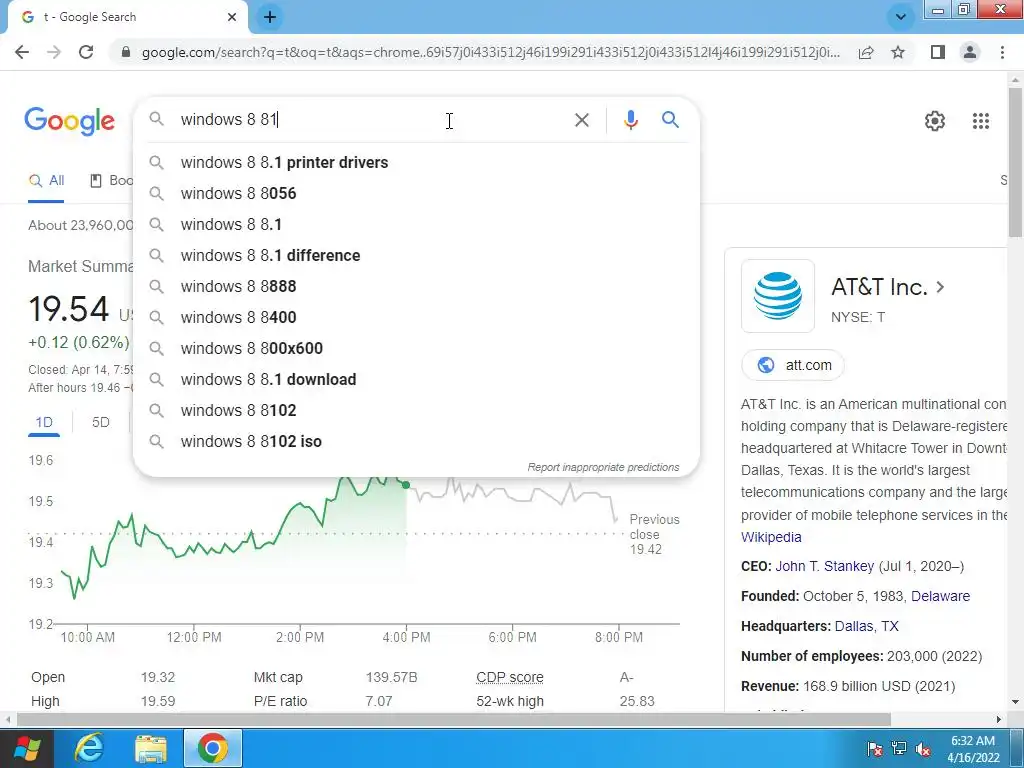Open the att.com website chip

[x=793, y=365]
